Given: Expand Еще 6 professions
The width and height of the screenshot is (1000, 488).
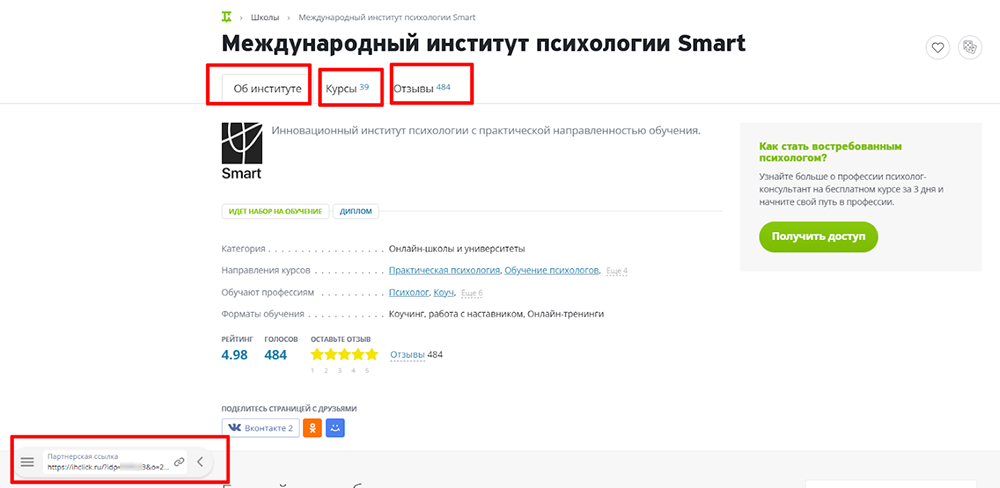Looking at the screenshot, I should 471,293.
